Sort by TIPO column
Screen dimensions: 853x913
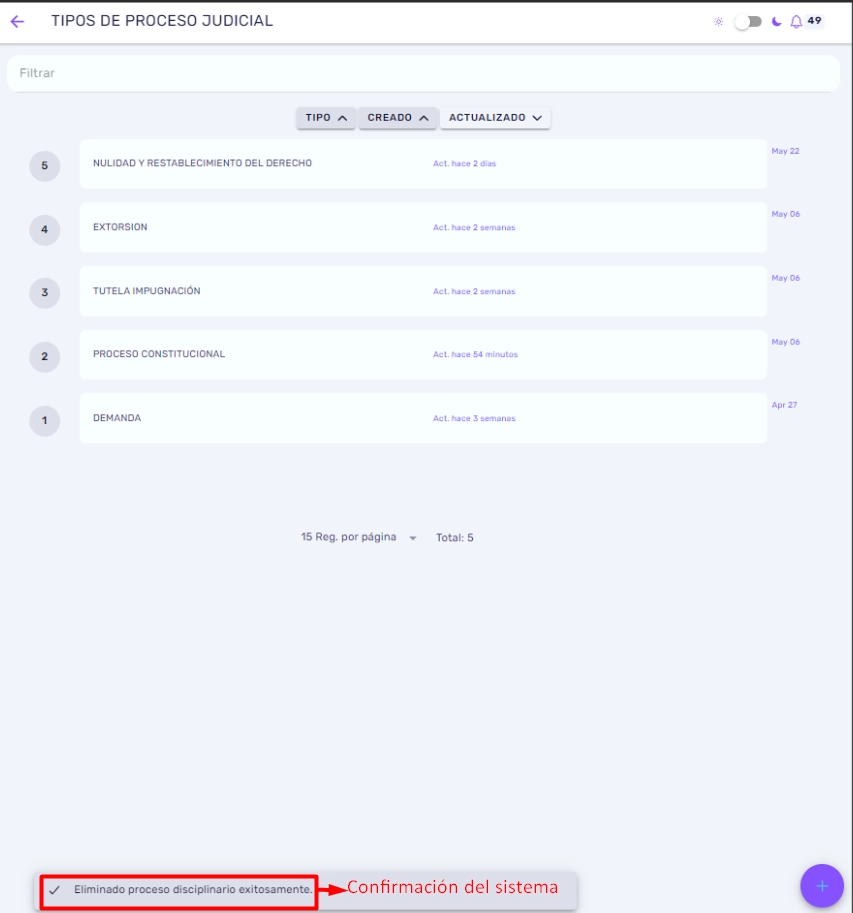tap(326, 118)
